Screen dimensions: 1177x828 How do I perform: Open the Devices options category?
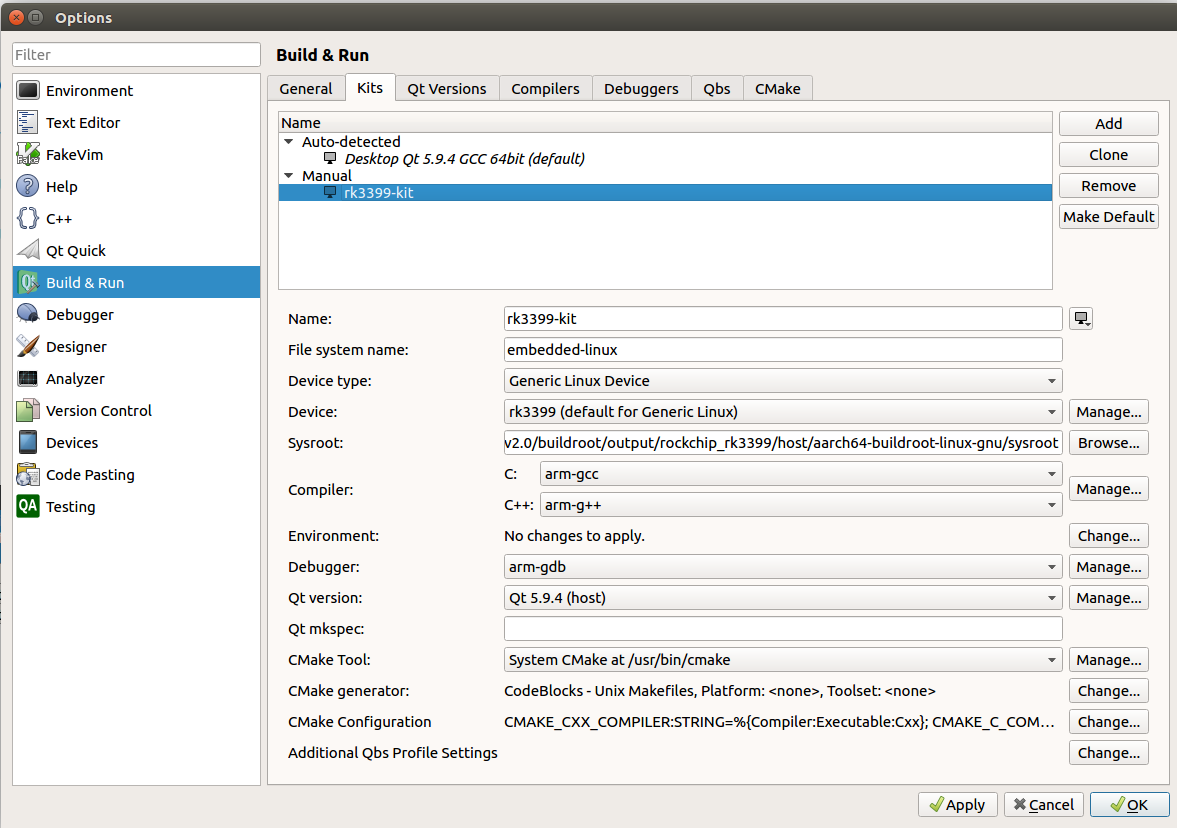pyautogui.click(x=72, y=443)
